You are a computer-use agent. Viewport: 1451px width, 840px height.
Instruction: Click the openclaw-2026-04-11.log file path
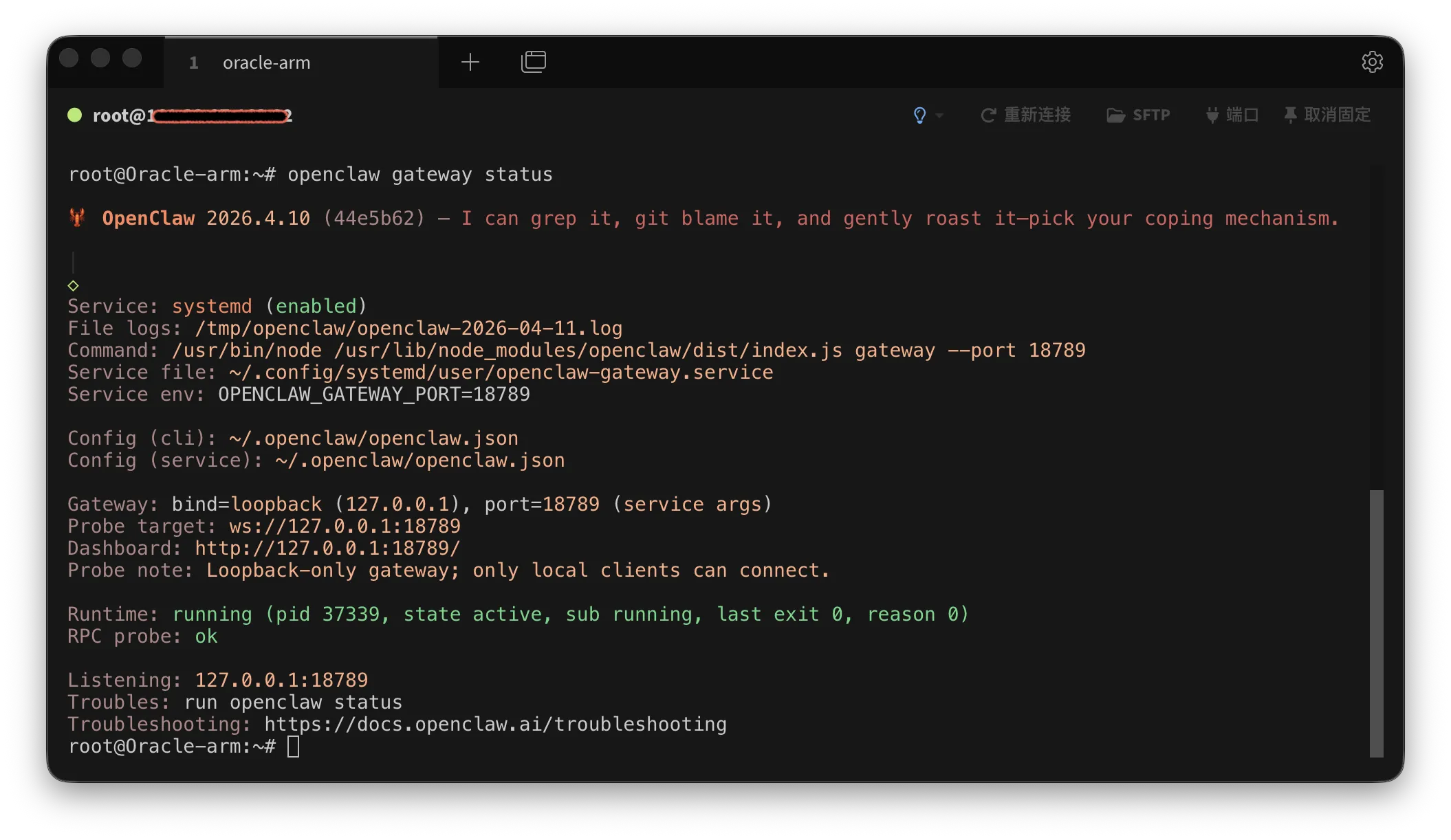[x=408, y=328]
